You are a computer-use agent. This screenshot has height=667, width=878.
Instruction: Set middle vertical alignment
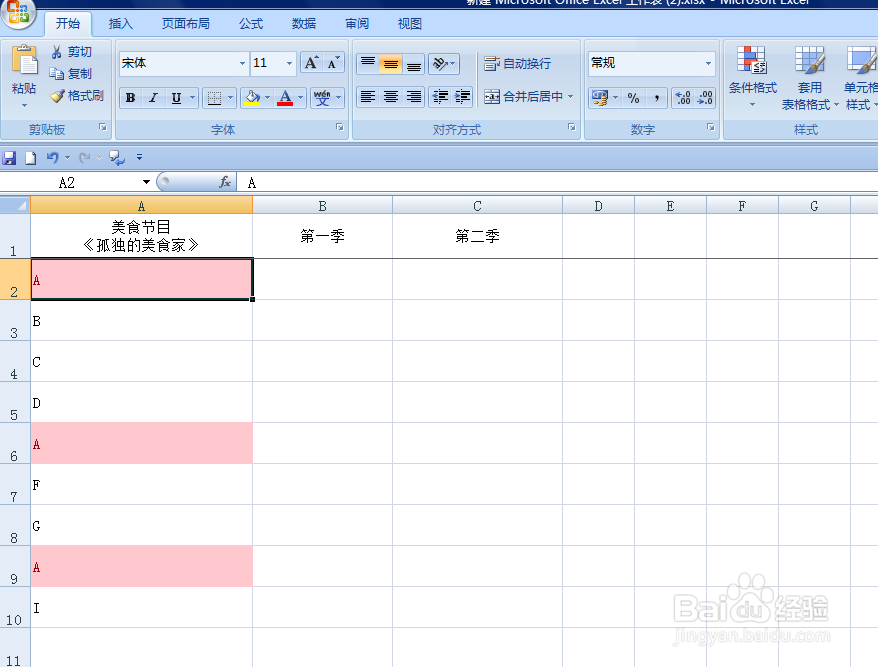pos(391,63)
